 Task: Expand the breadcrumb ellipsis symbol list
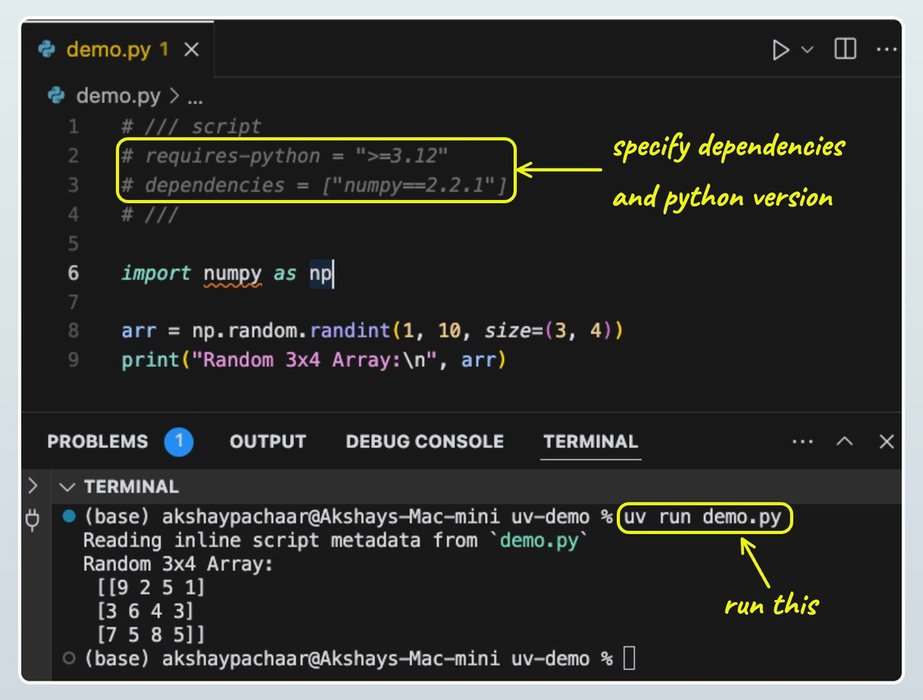coord(195,97)
